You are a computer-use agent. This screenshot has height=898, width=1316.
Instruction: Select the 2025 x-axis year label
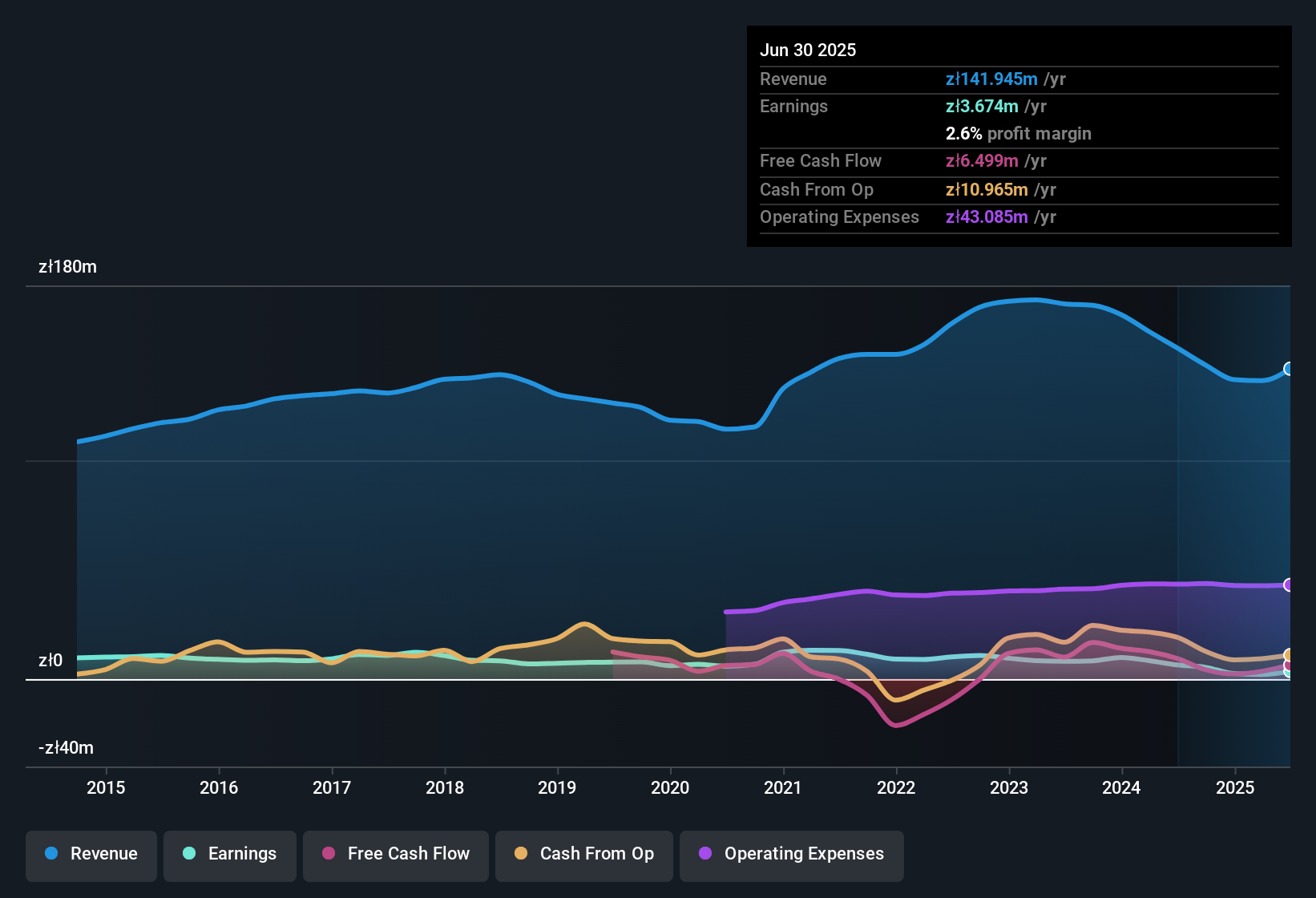point(1235,788)
